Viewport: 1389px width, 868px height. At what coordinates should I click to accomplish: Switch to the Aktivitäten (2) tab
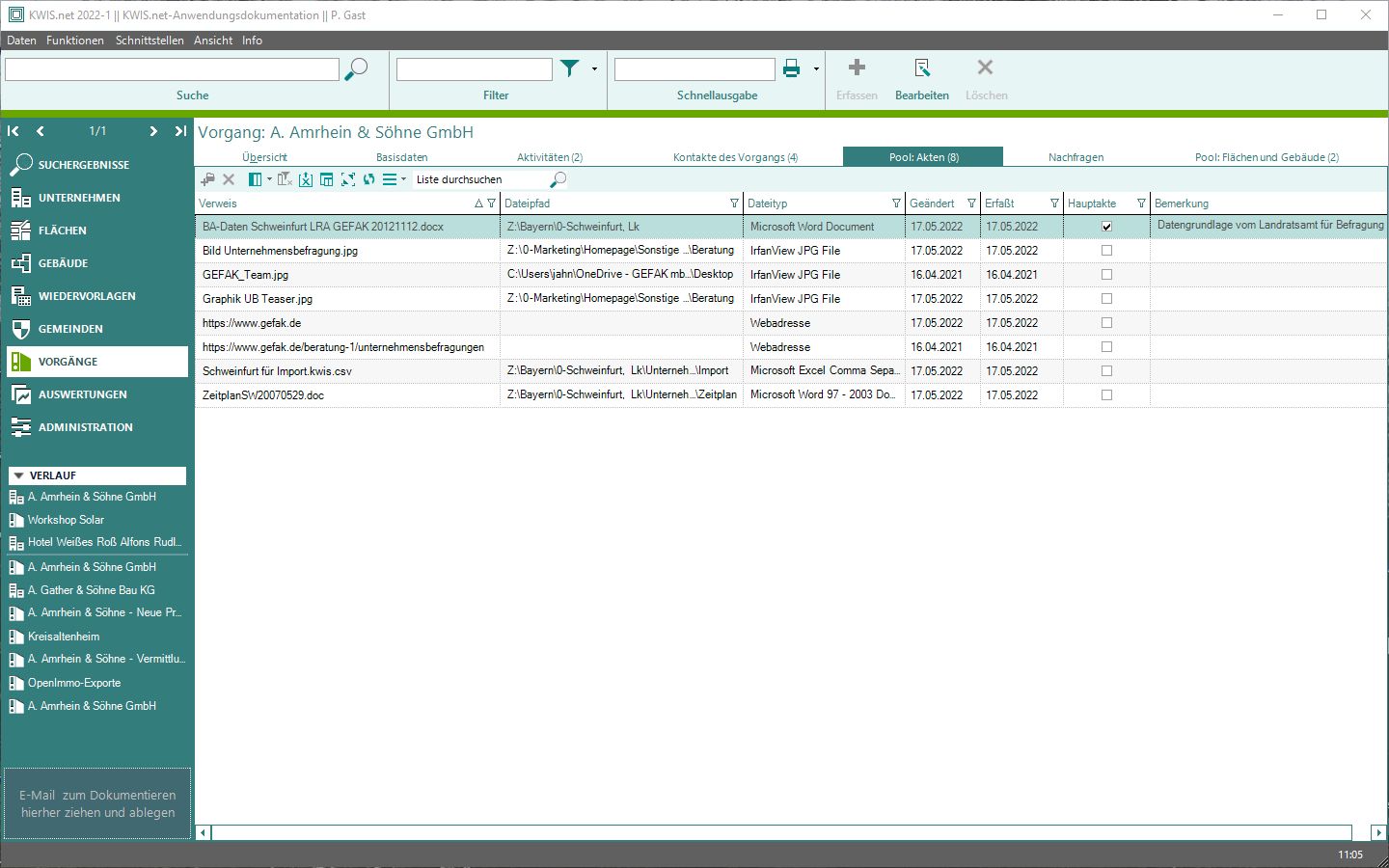[550, 157]
